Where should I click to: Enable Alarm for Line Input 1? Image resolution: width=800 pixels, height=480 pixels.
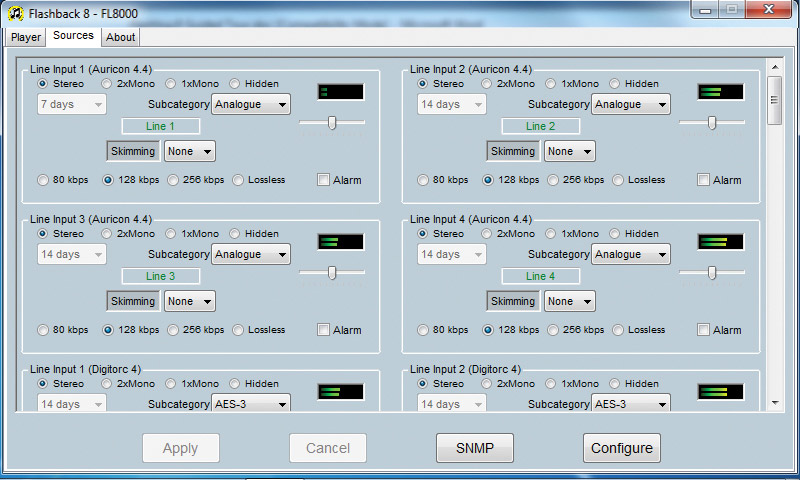[324, 180]
